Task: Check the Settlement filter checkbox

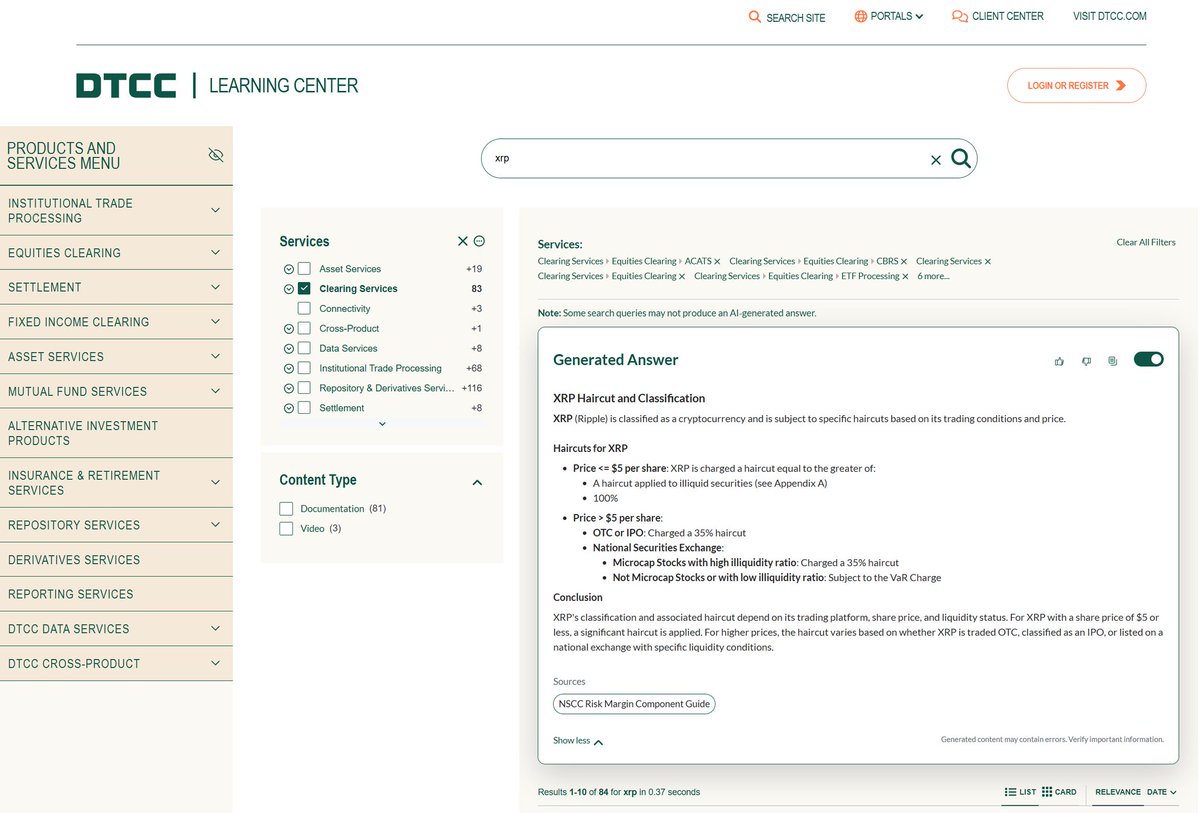Action: coord(304,408)
